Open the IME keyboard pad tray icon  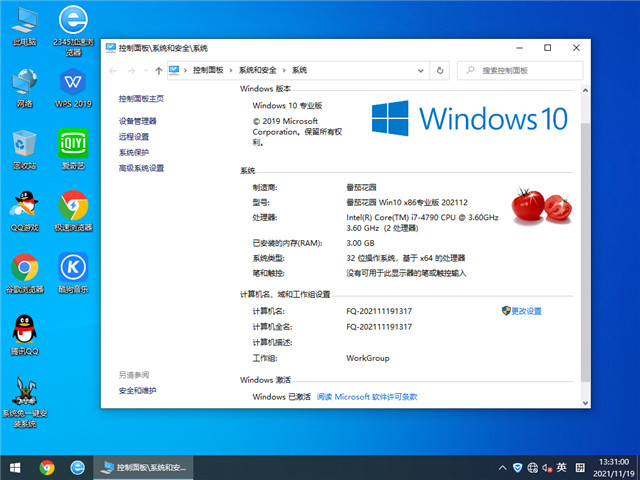[580, 468]
